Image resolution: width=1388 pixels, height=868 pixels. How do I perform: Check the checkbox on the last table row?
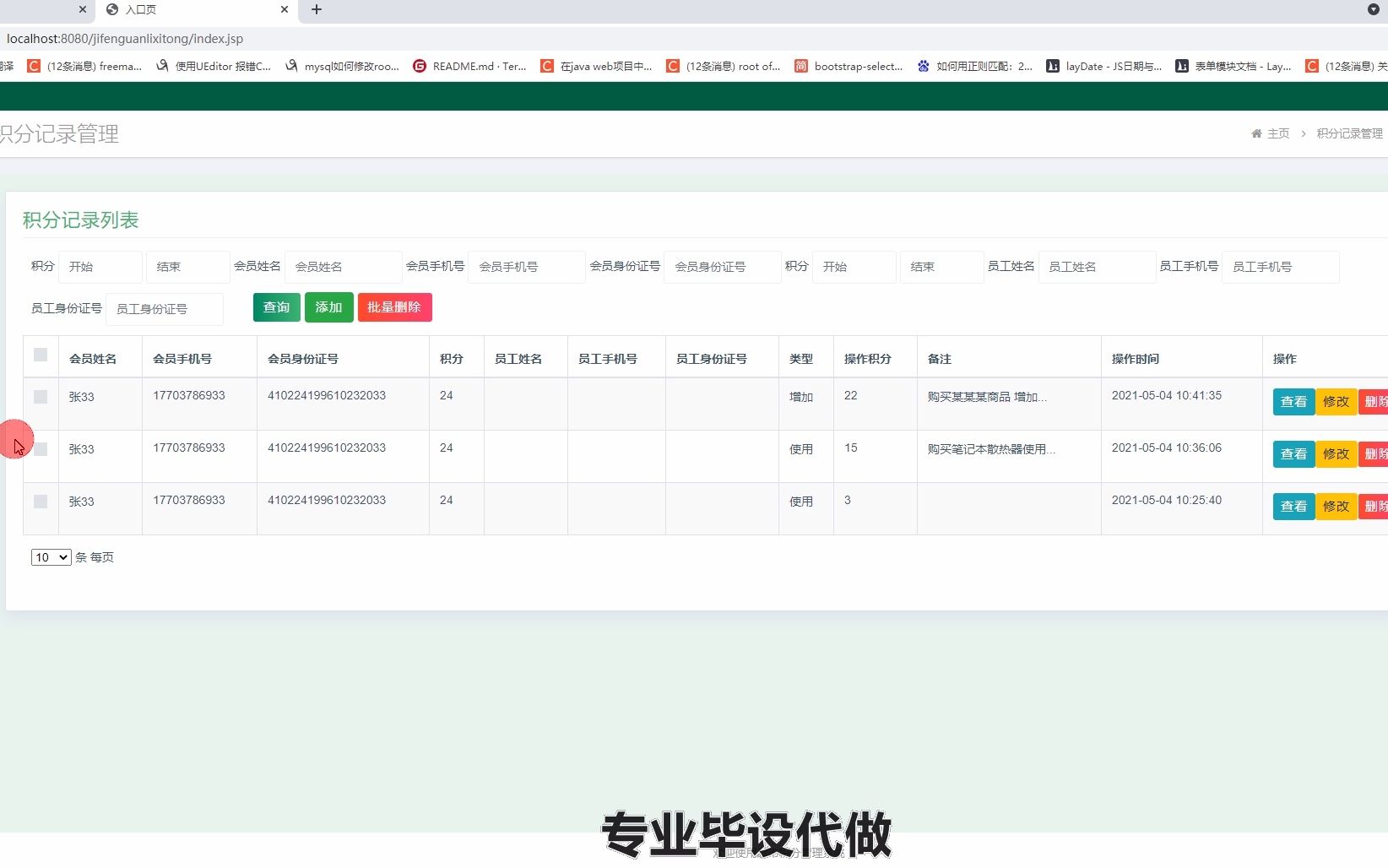point(41,502)
